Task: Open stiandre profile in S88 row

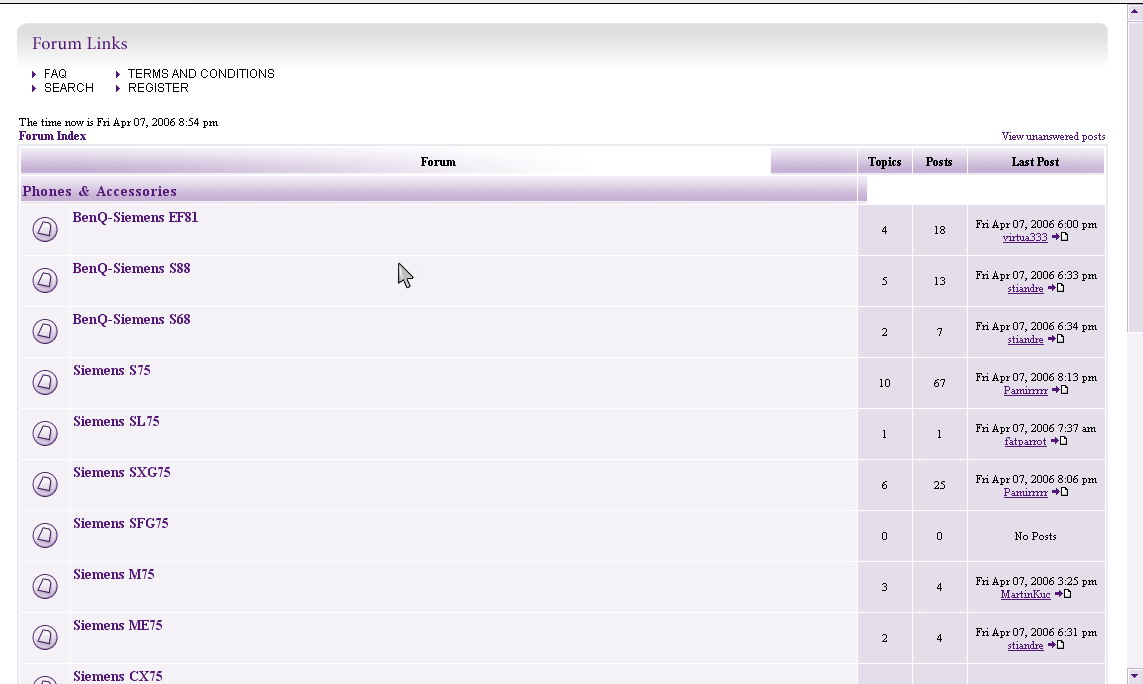Action: click(1025, 289)
